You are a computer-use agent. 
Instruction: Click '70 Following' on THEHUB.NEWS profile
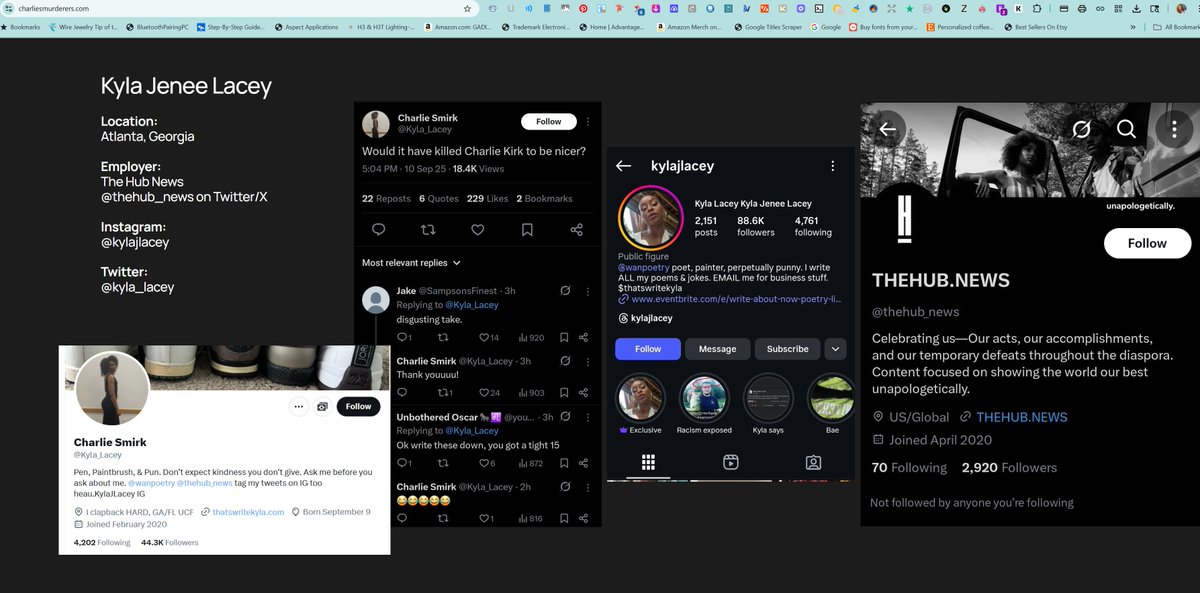coord(909,467)
